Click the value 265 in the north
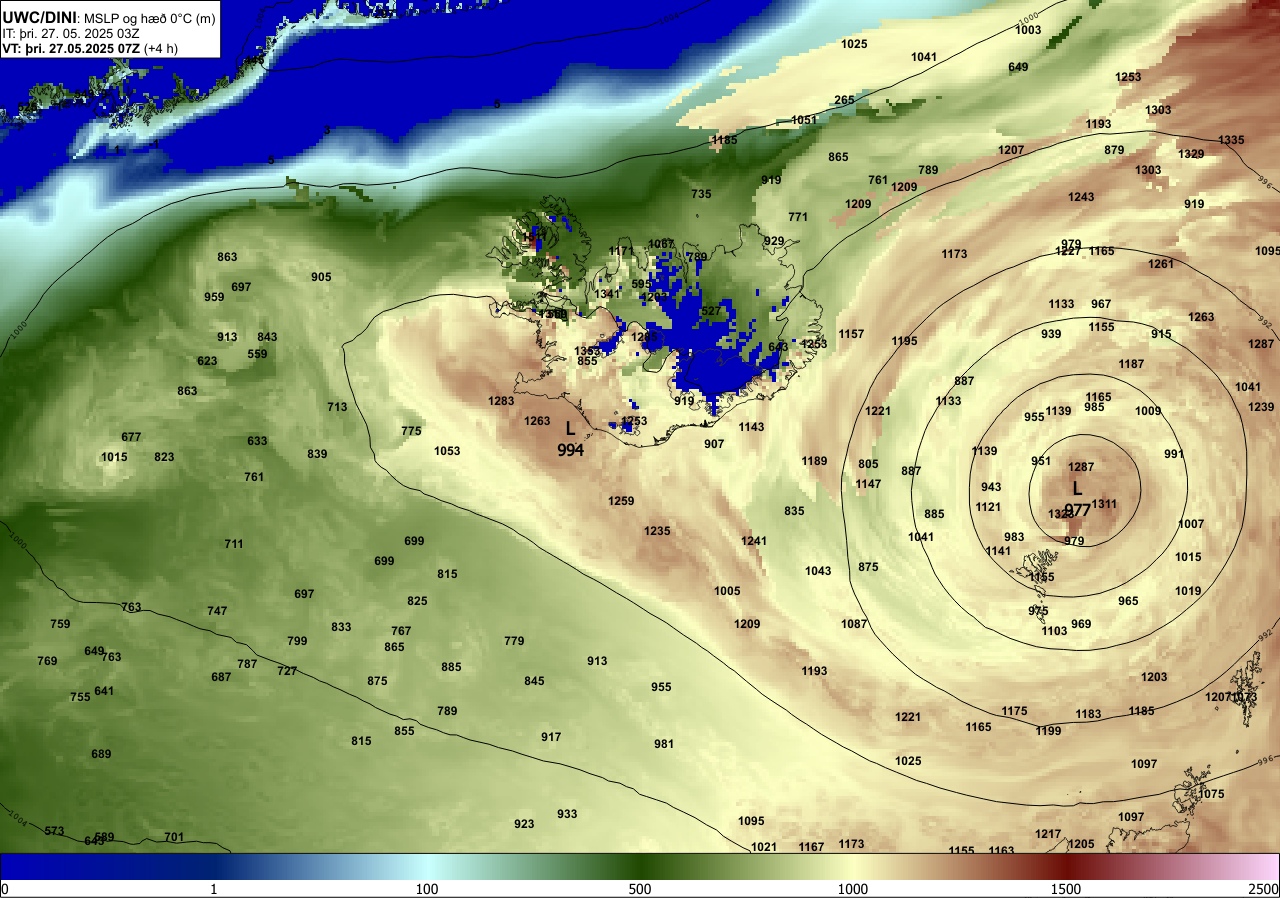 844,100
